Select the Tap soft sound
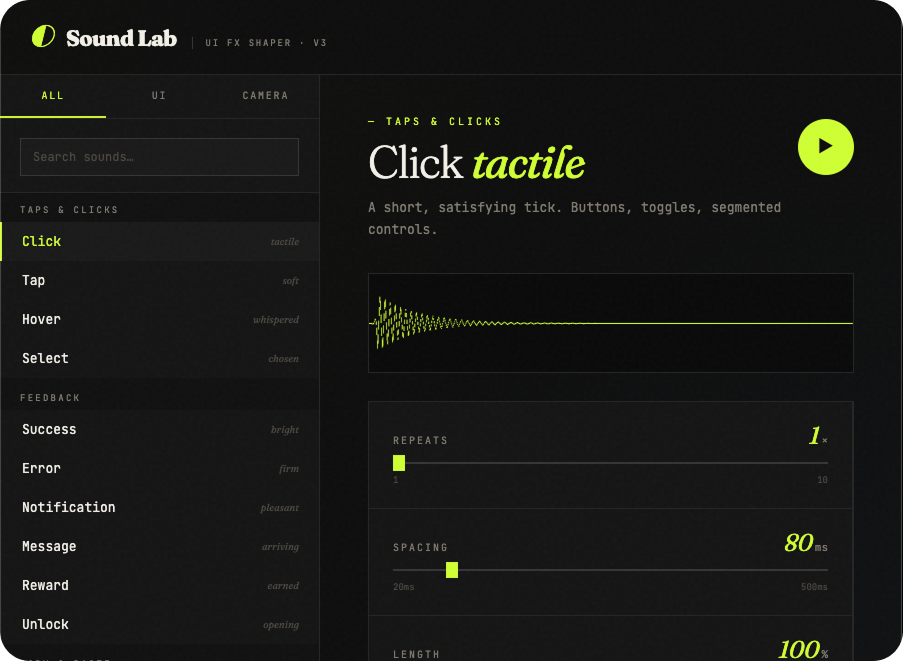 [x=160, y=280]
